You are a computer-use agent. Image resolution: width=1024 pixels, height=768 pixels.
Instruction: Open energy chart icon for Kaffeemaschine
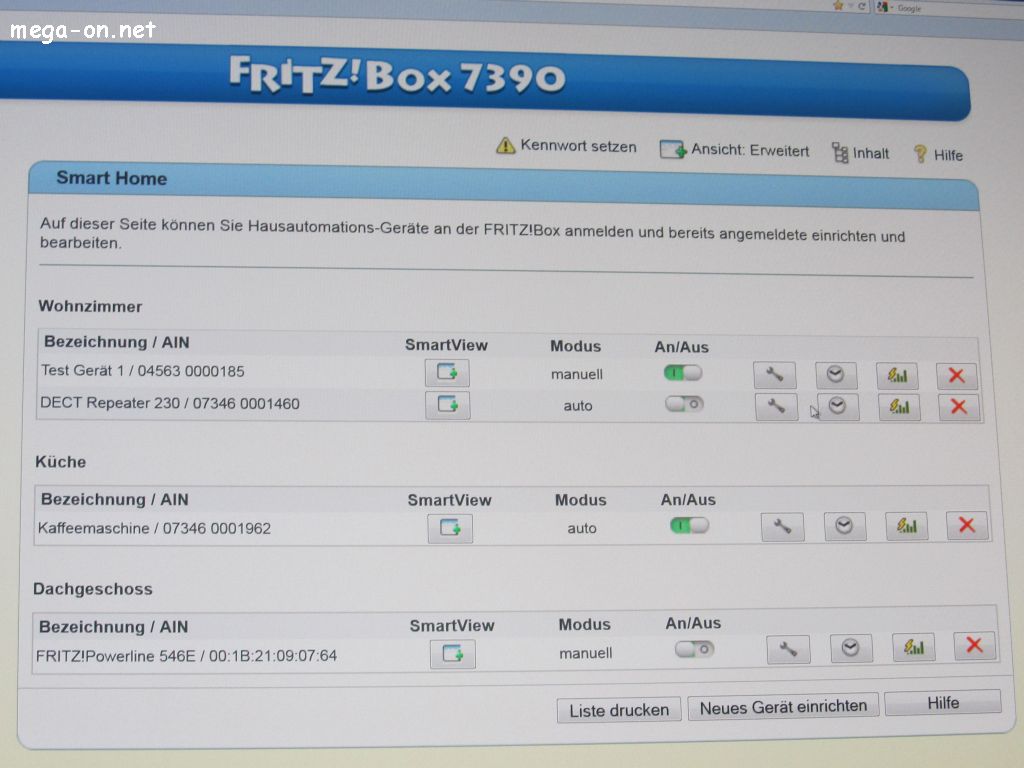(906, 526)
